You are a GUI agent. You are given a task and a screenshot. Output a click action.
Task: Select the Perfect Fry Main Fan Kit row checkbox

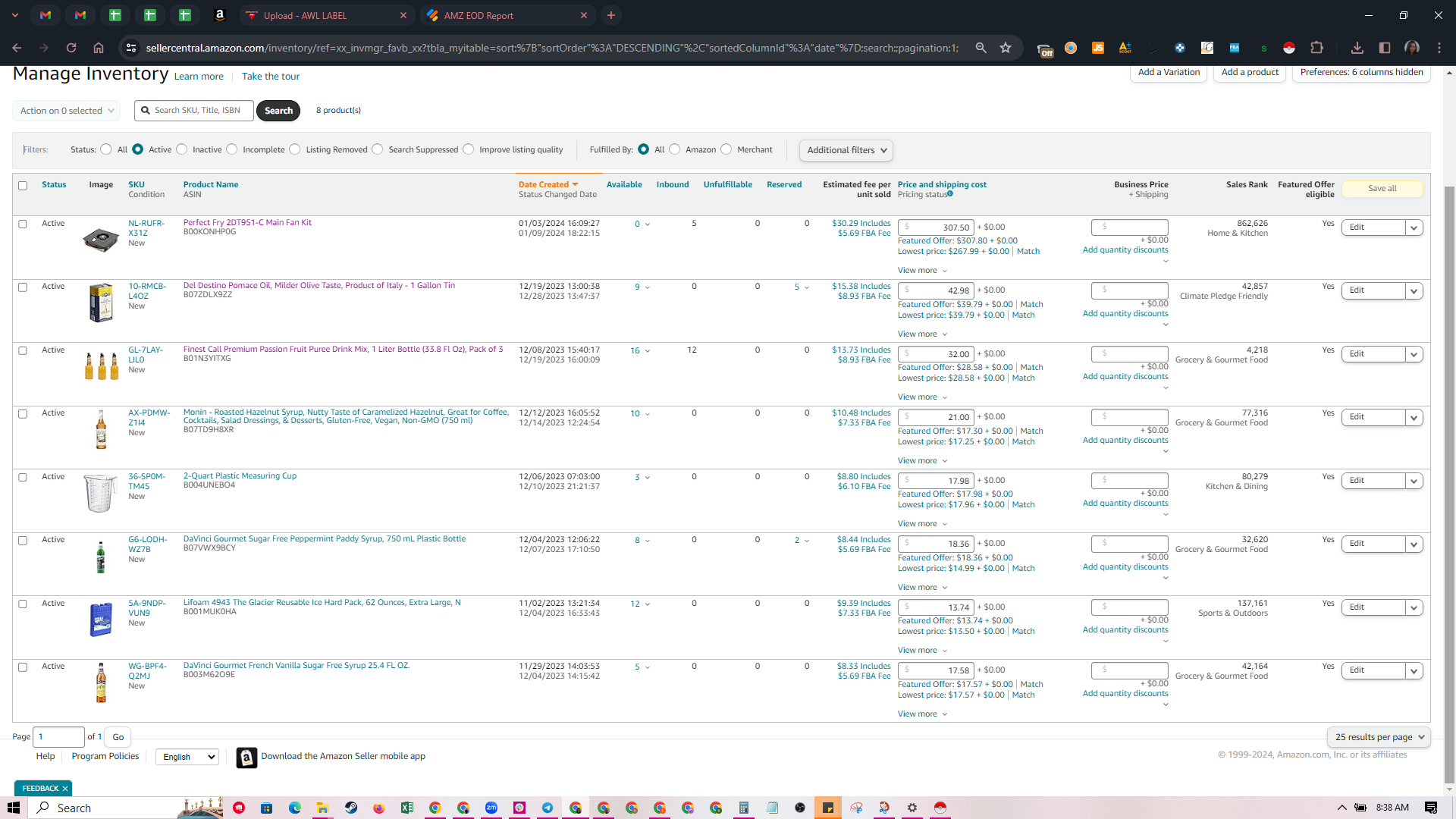pos(23,224)
